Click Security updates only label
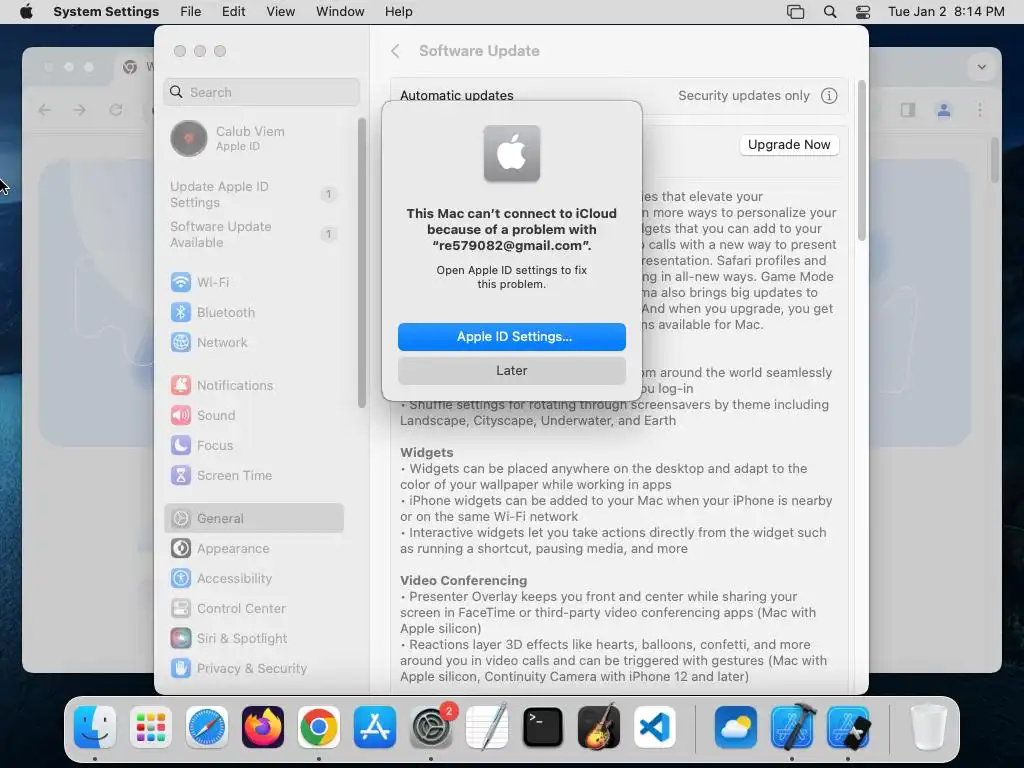 click(743, 95)
